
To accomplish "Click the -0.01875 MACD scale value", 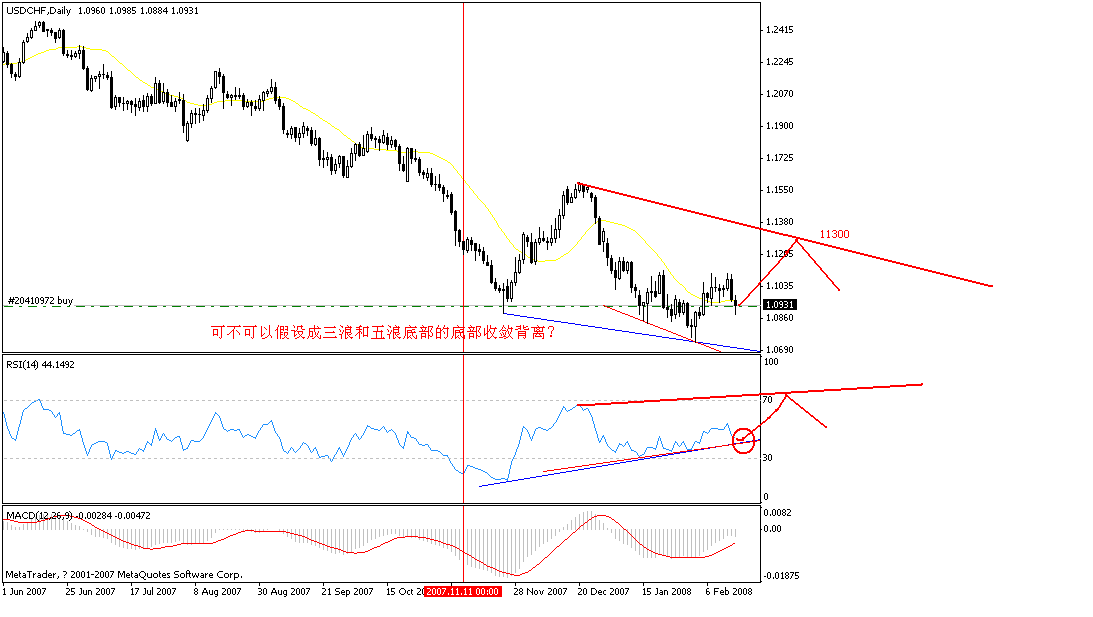I will click(781, 576).
